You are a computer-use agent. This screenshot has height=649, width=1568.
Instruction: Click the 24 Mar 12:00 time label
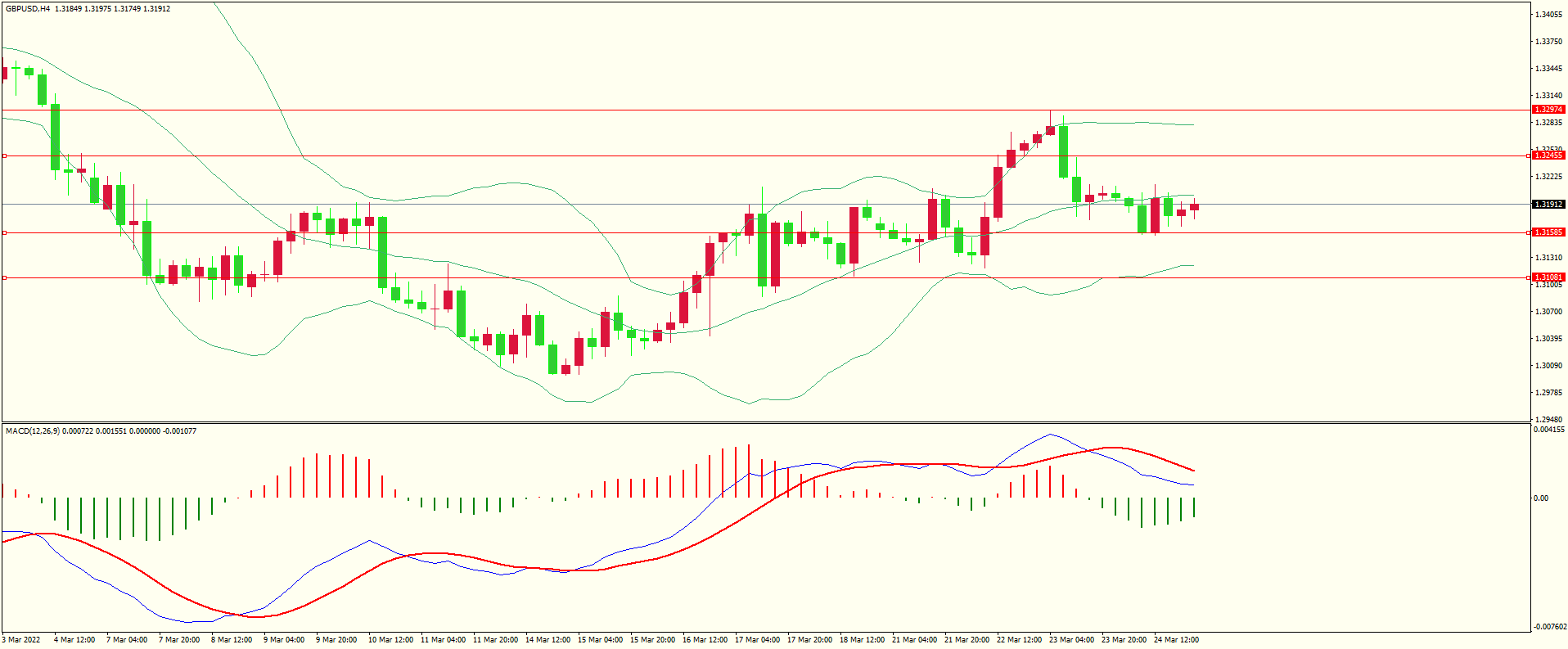(1176, 640)
